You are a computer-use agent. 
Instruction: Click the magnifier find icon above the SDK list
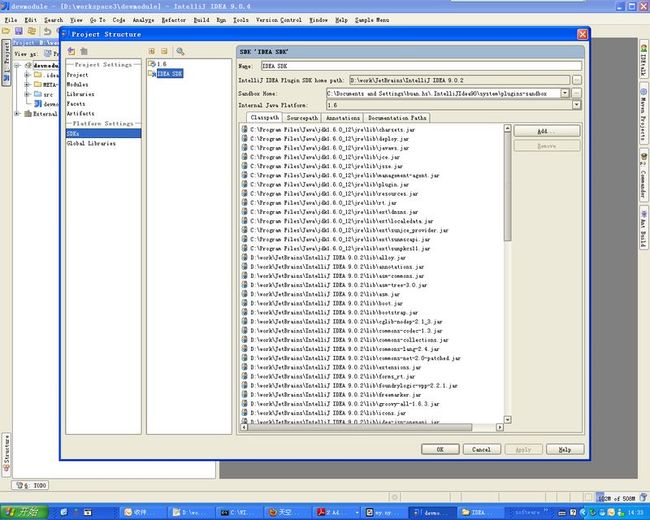(x=180, y=51)
